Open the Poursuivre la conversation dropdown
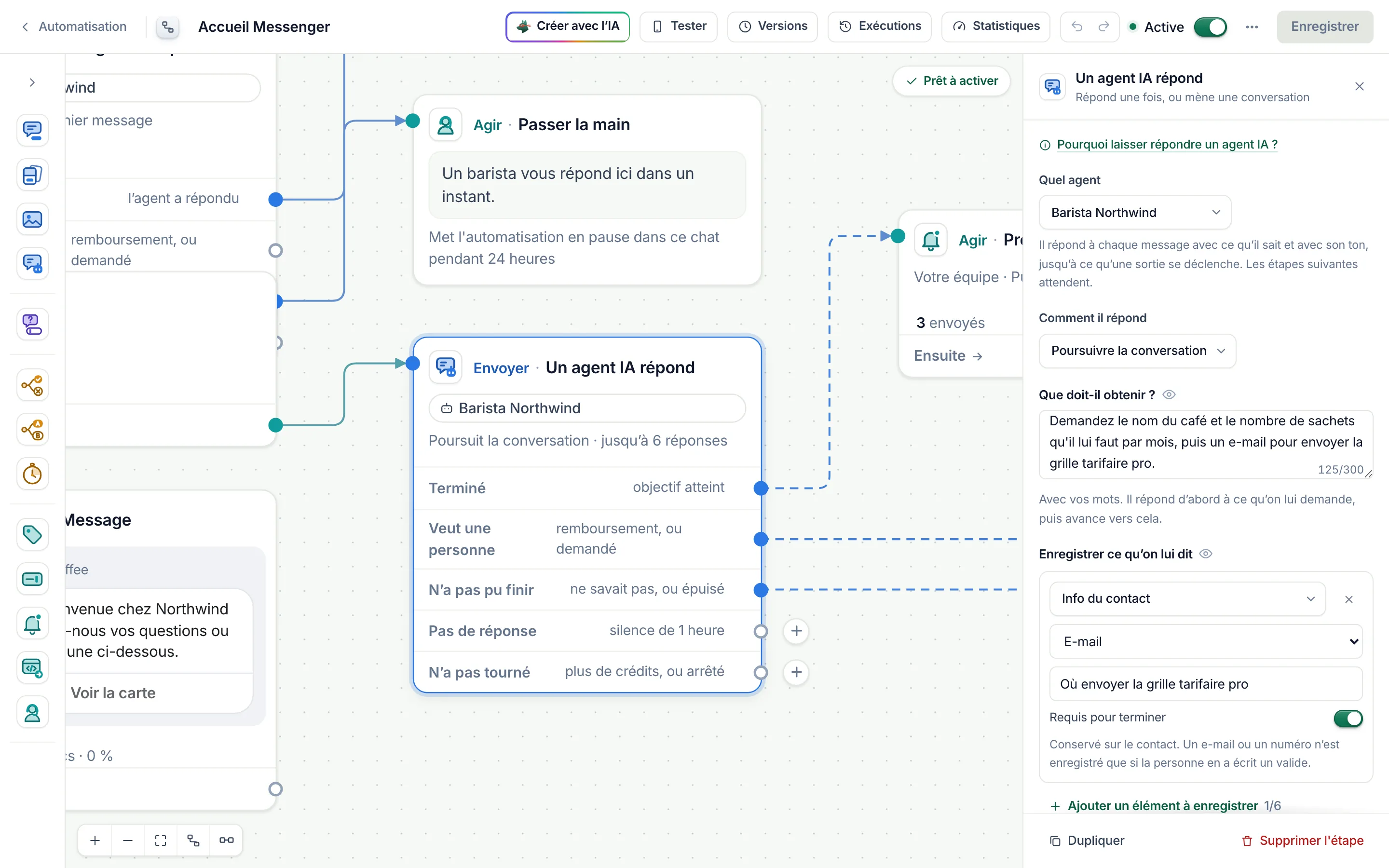The image size is (1389, 868). (x=1137, y=351)
